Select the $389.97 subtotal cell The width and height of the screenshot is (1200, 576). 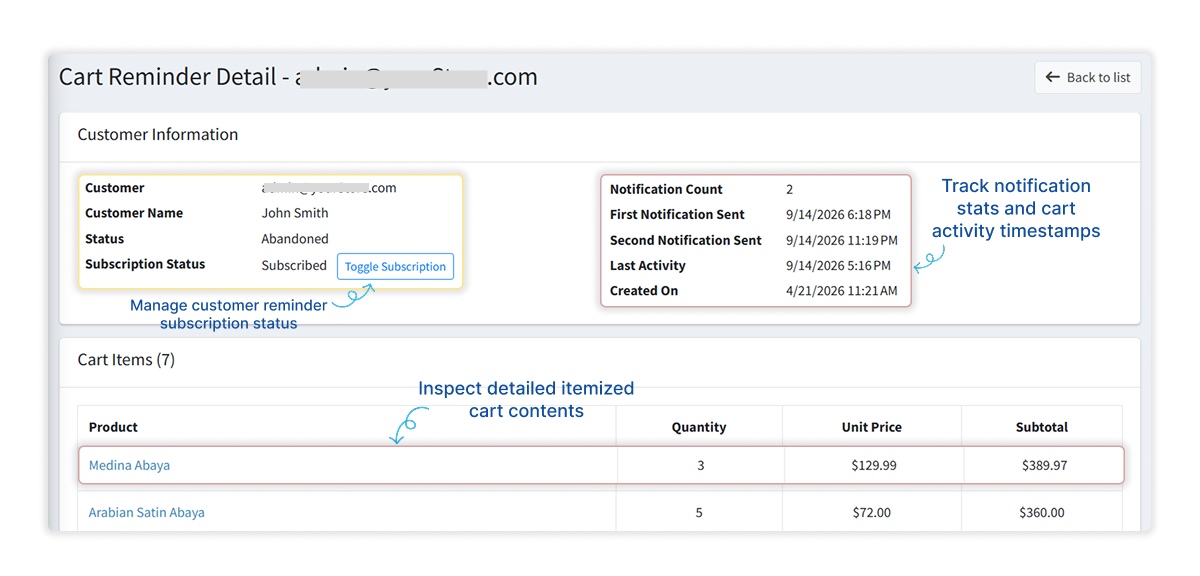pos(1044,465)
